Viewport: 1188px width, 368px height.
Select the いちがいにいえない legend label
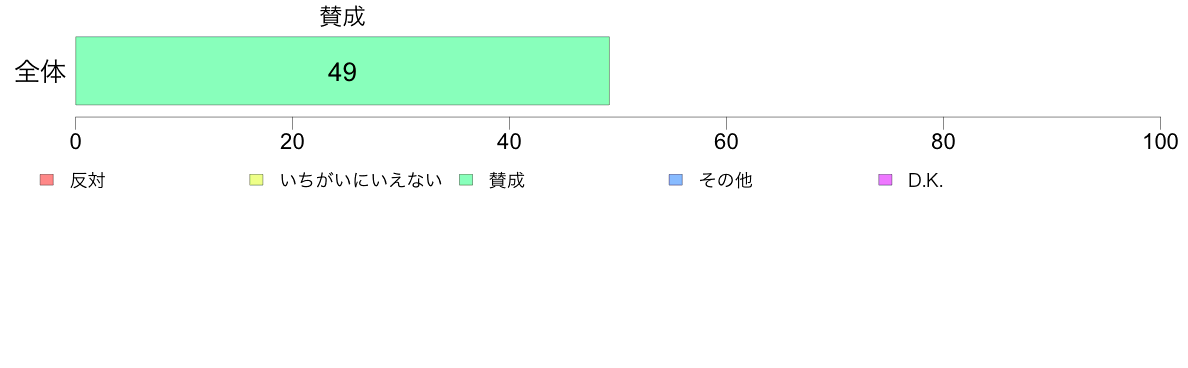[x=361, y=181]
